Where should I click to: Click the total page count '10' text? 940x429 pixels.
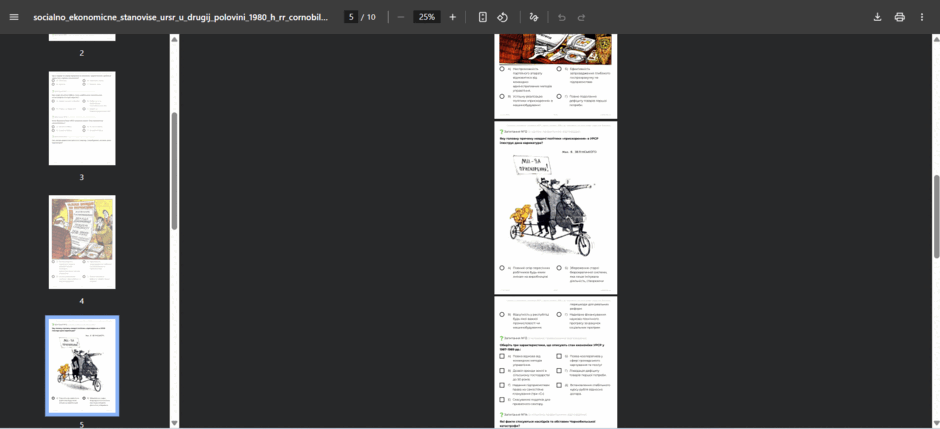click(371, 17)
